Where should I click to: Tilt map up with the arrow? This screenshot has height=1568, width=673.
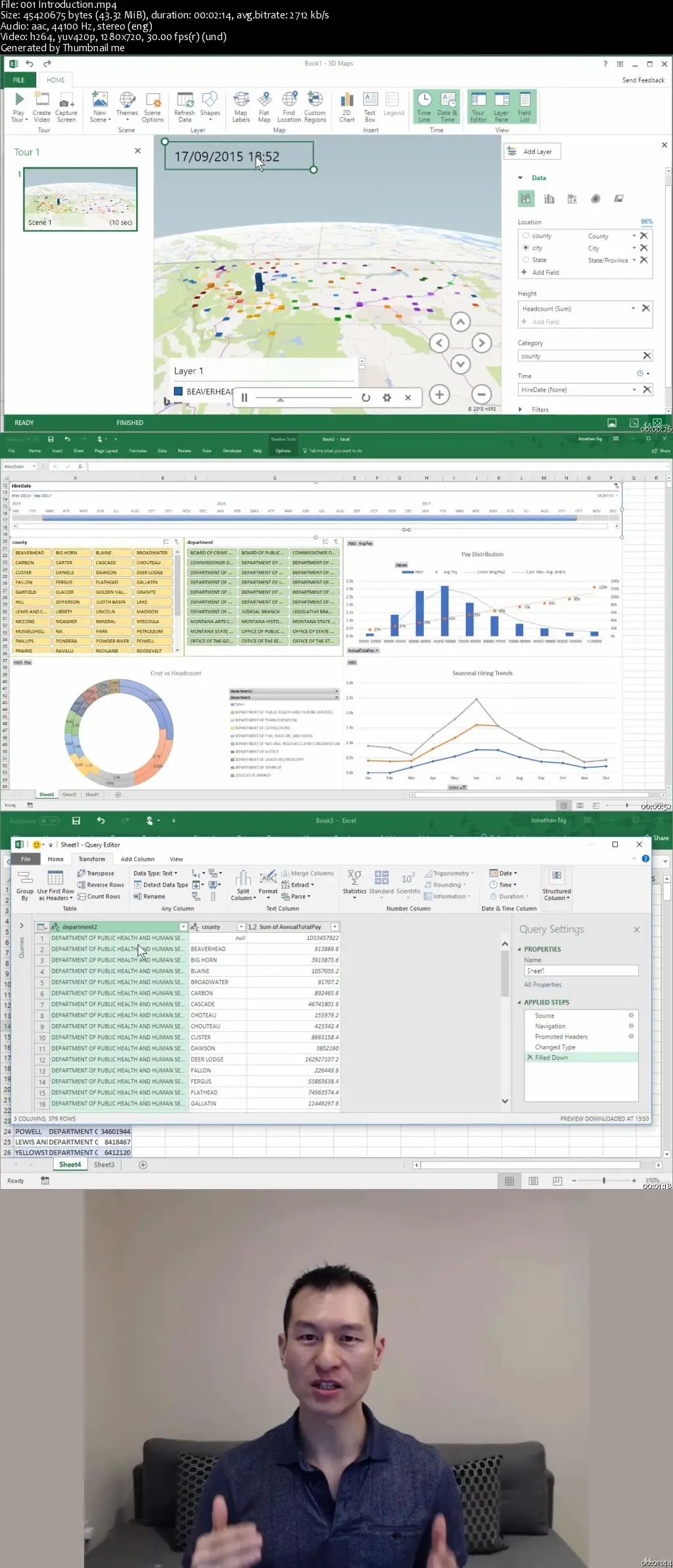pos(461,322)
